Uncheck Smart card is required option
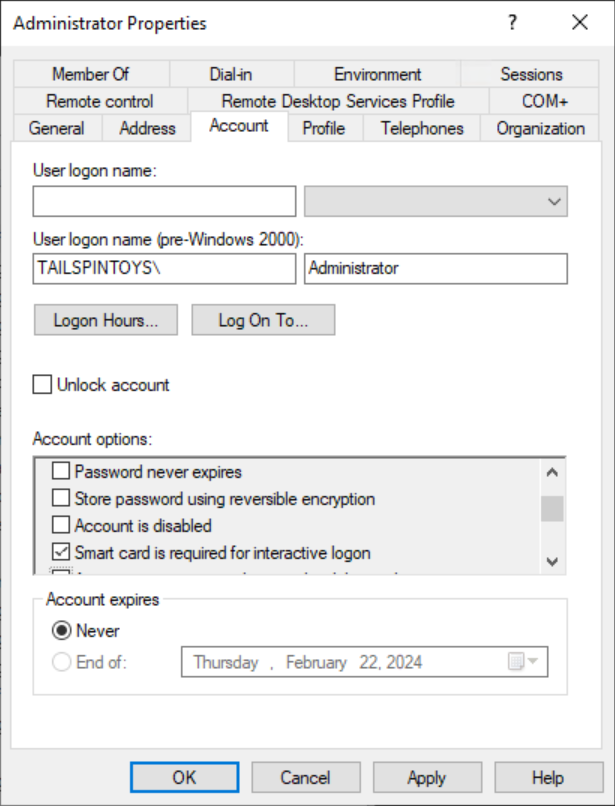The height and width of the screenshot is (806, 615). [x=61, y=553]
